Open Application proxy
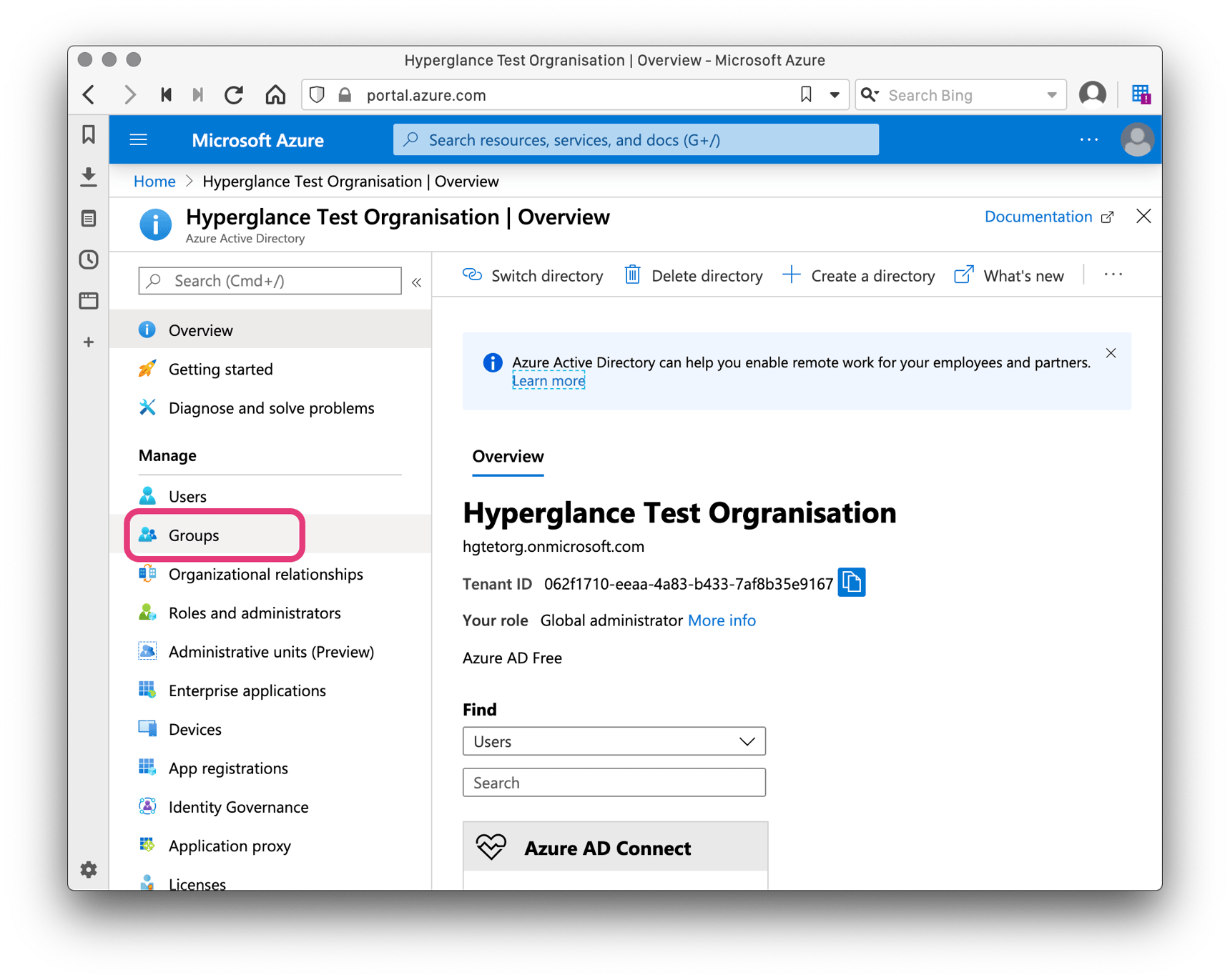Image resolution: width=1230 pixels, height=980 pixels. (x=270, y=846)
